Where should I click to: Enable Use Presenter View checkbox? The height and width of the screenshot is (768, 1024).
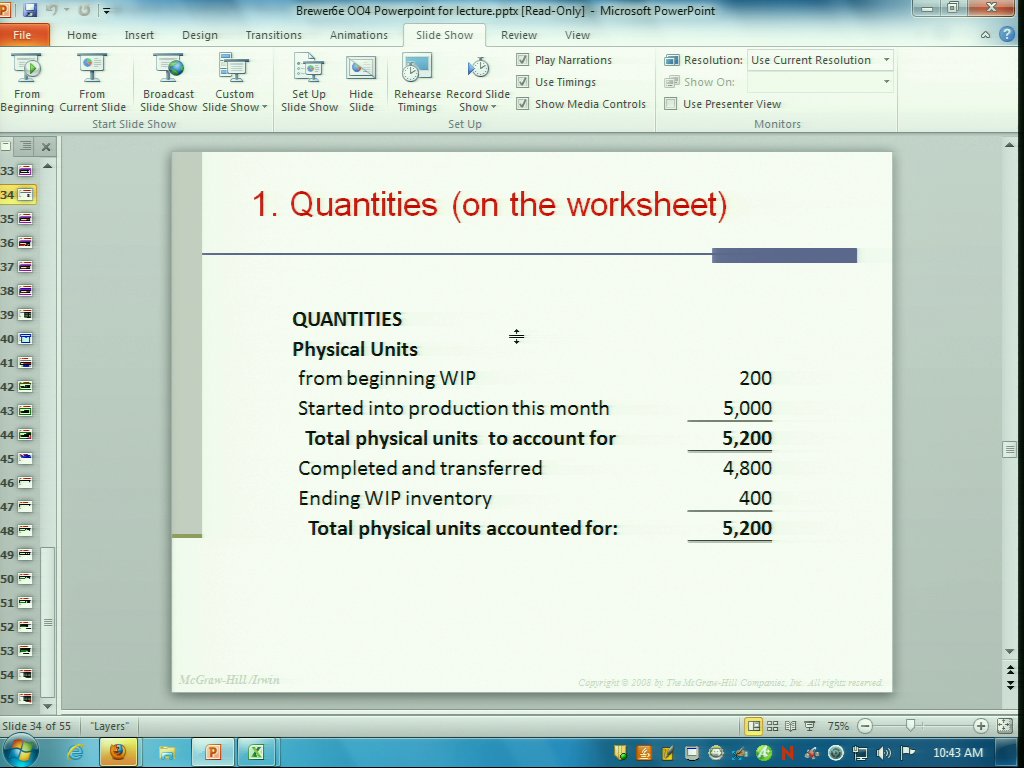671,104
